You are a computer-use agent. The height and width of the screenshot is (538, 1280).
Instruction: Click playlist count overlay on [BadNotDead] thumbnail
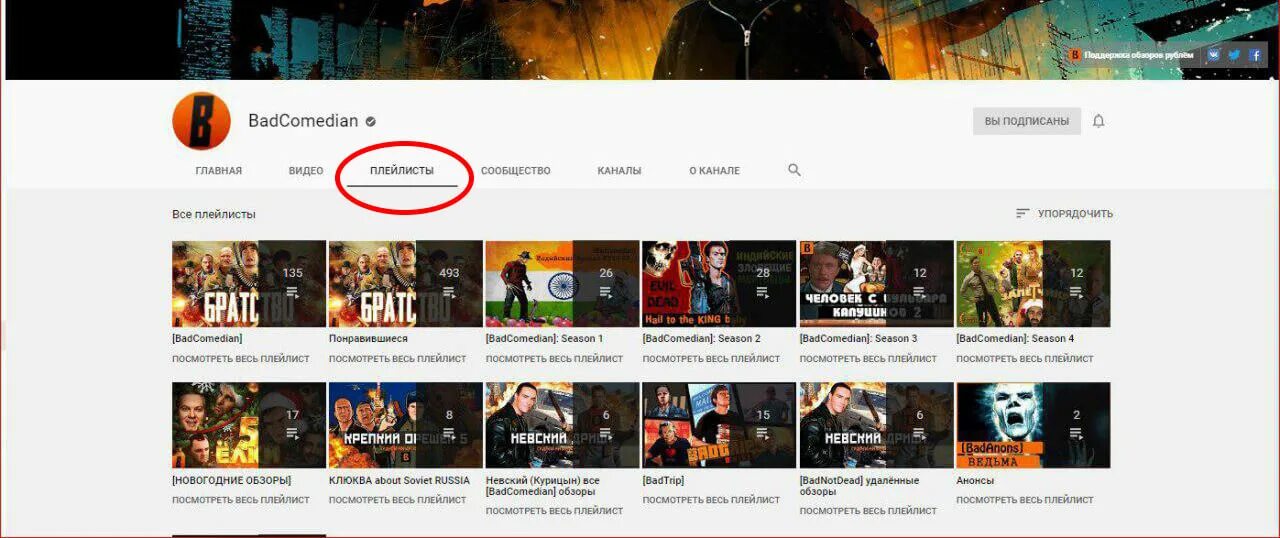click(x=920, y=425)
